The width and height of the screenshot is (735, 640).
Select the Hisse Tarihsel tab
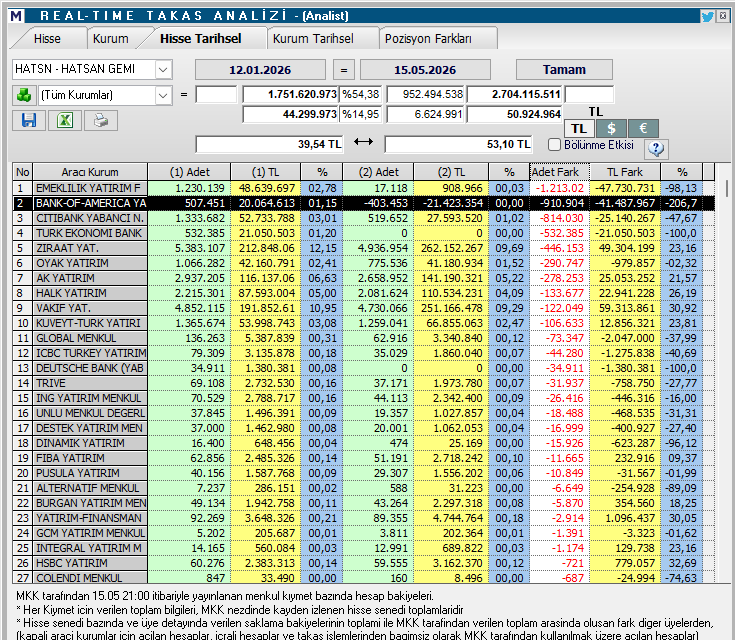click(201, 38)
